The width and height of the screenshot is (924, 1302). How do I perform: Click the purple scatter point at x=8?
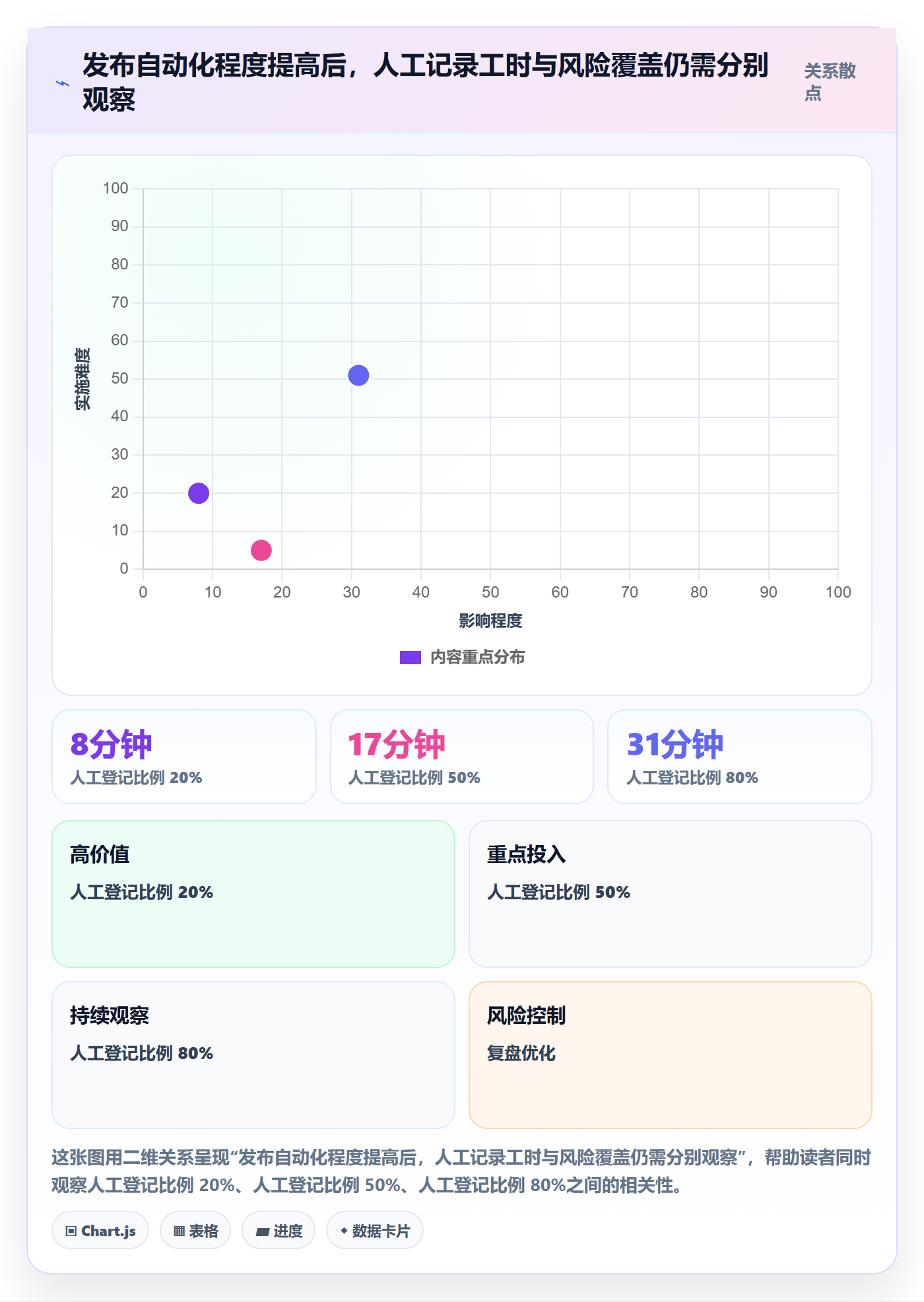[x=199, y=493]
